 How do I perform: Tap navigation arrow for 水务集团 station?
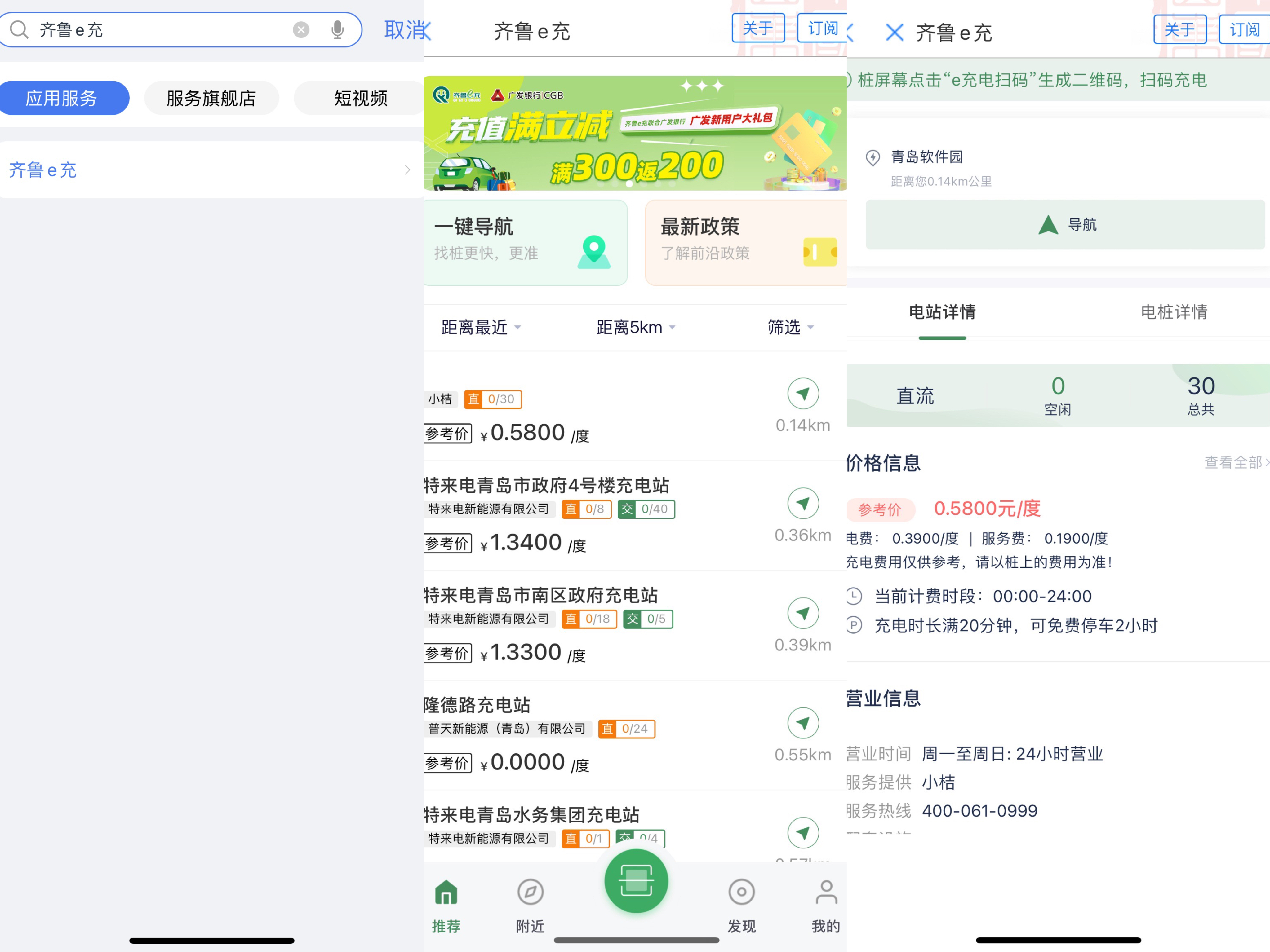point(803,833)
